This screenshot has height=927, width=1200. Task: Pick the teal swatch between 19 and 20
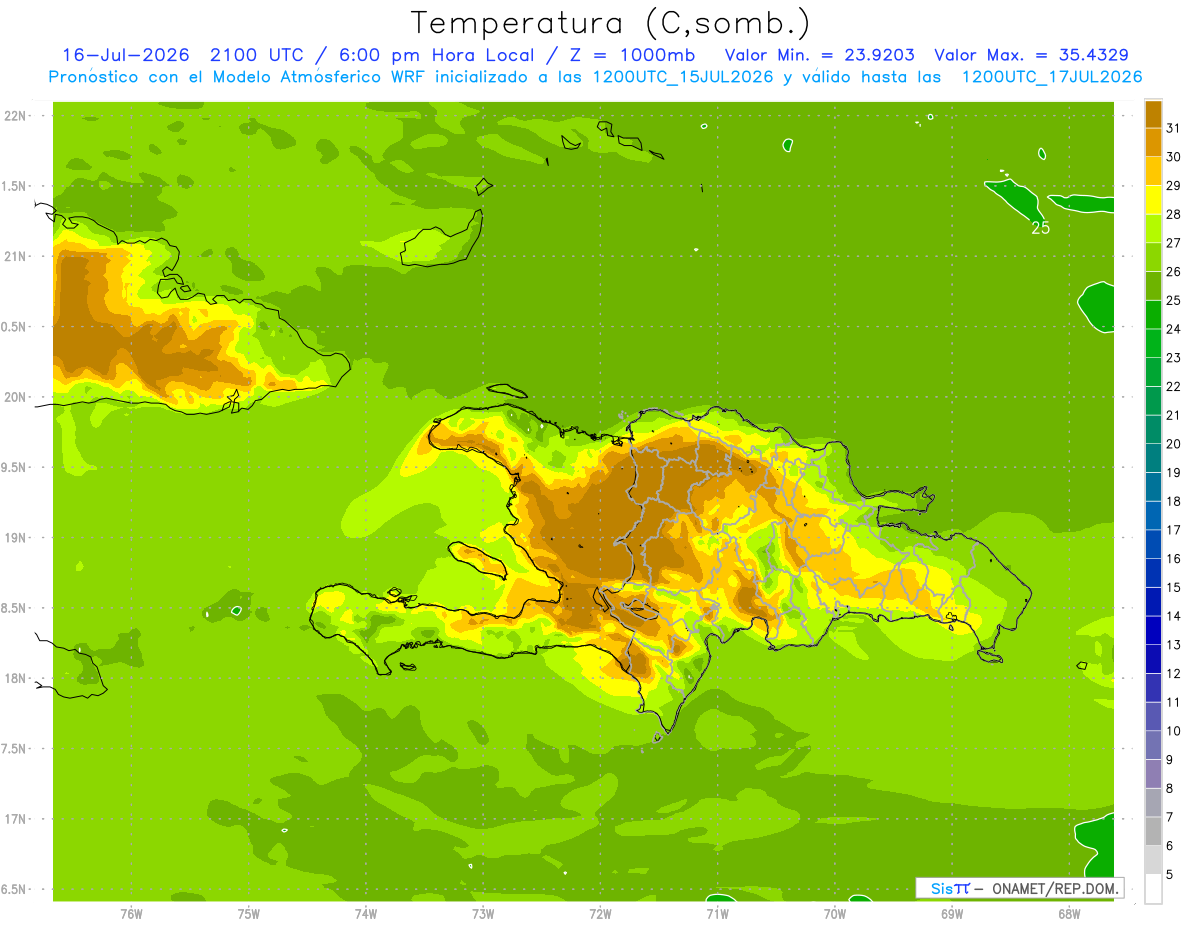[x=1153, y=458]
